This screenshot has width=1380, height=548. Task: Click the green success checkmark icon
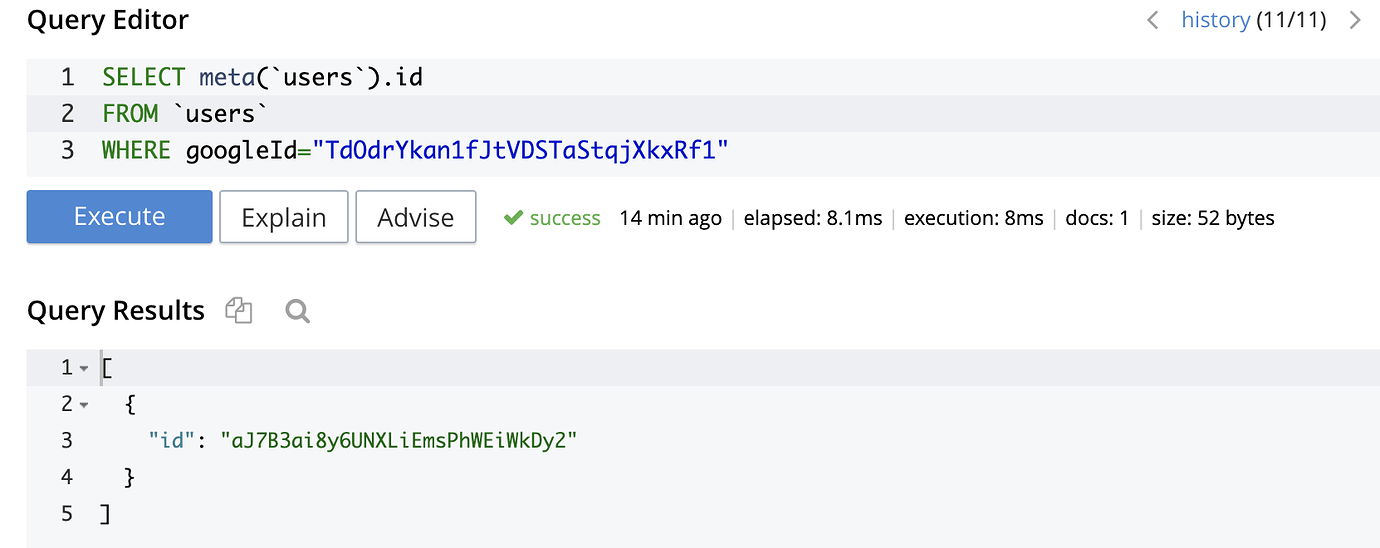[x=514, y=218]
